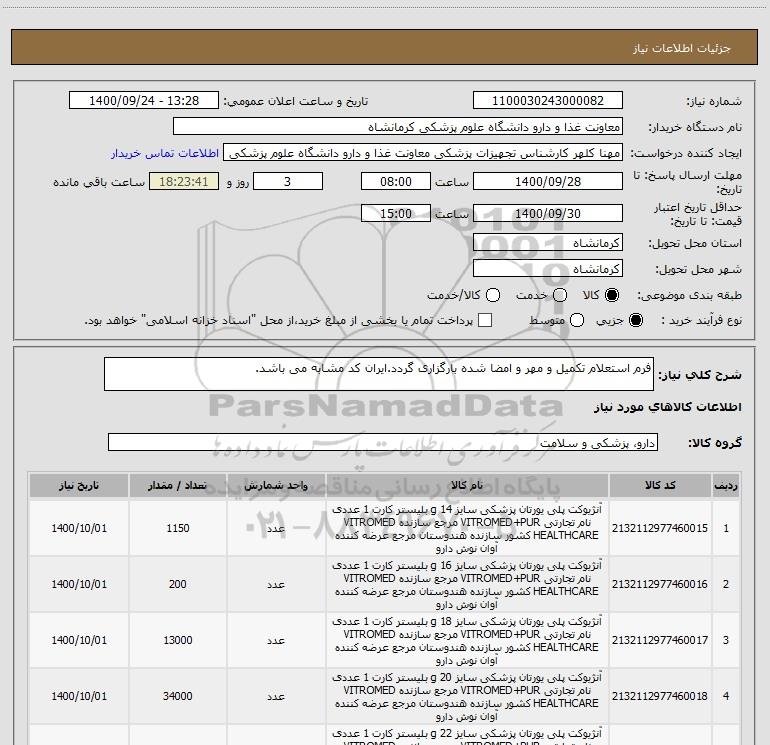
Task: Click product code 2132112977460018
Action: coord(660,696)
